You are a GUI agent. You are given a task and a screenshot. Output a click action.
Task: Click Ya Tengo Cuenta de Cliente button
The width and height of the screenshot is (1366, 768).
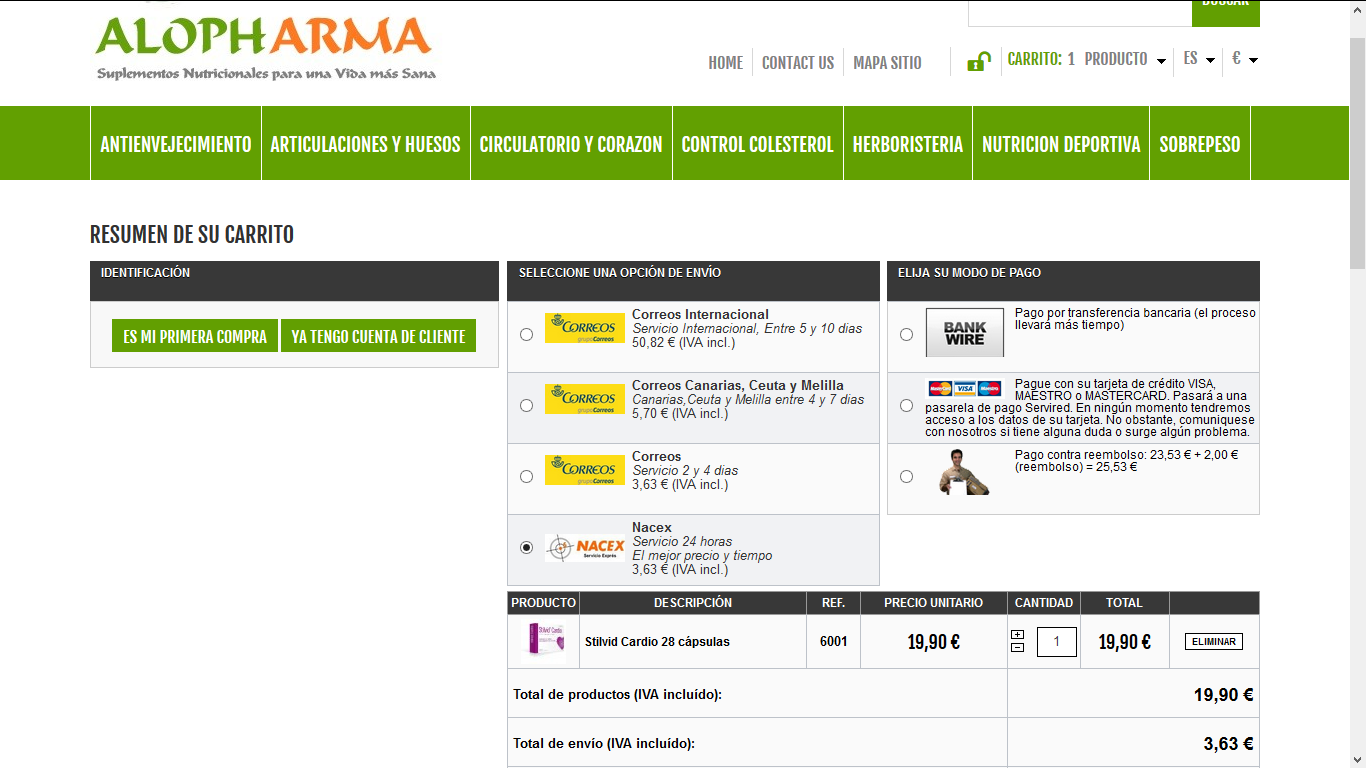click(x=378, y=336)
